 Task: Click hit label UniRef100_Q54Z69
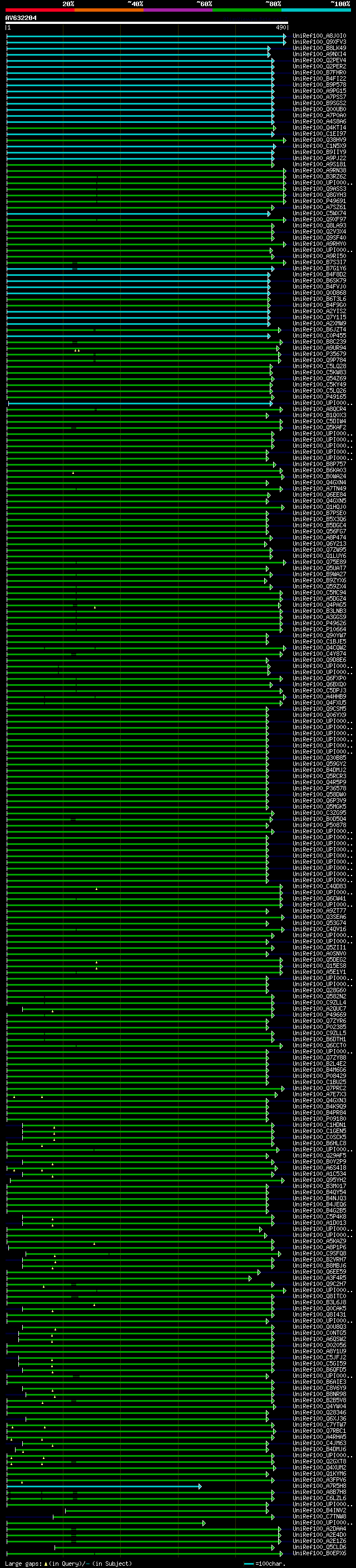click(x=319, y=379)
